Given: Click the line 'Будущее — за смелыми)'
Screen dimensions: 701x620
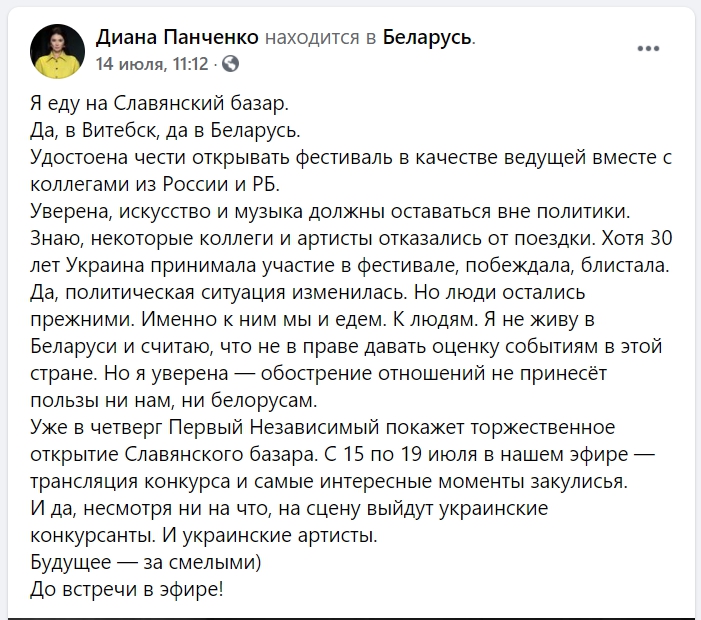Looking at the screenshot, I should tap(146, 562).
